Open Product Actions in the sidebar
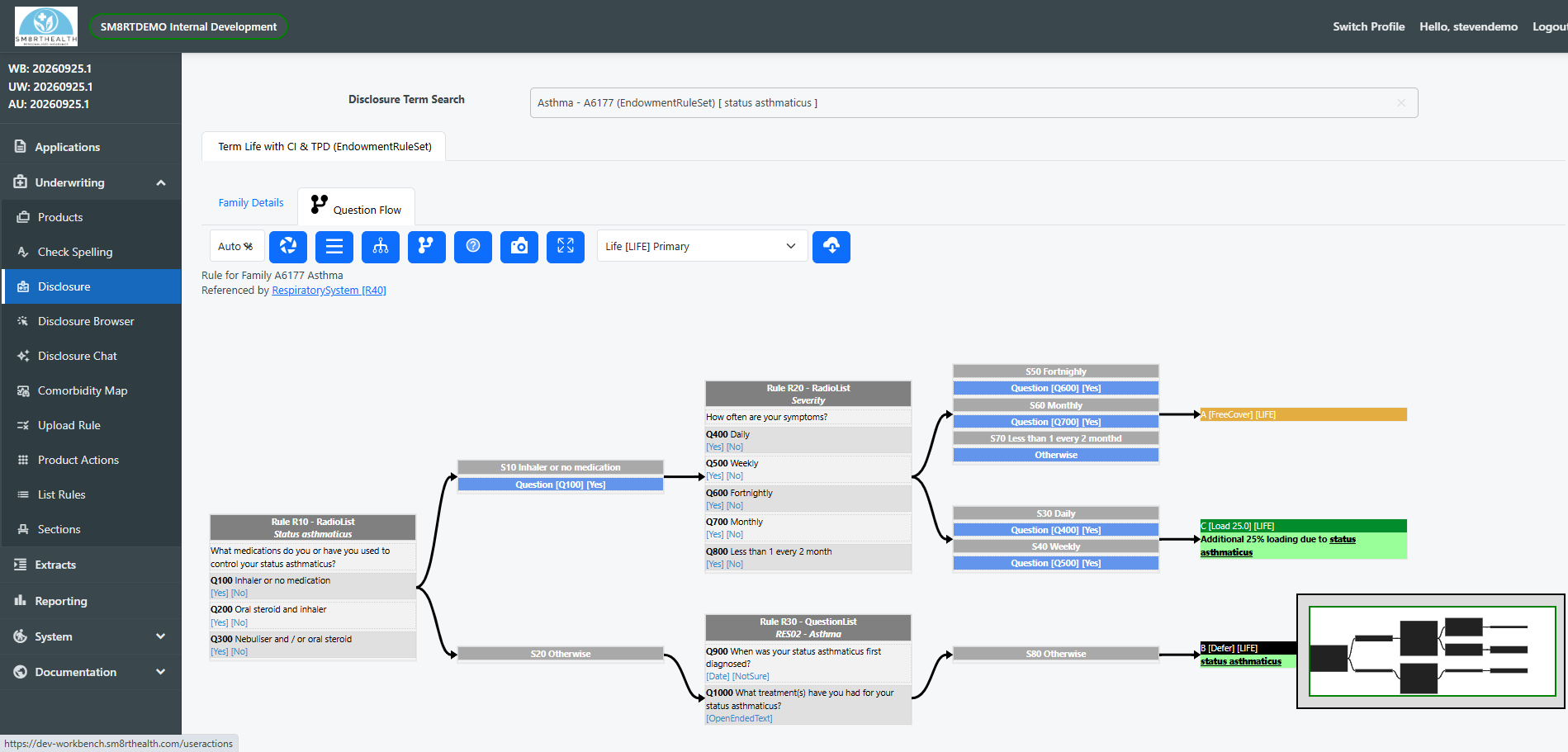Viewport: 1568px width, 752px height. tap(91, 460)
